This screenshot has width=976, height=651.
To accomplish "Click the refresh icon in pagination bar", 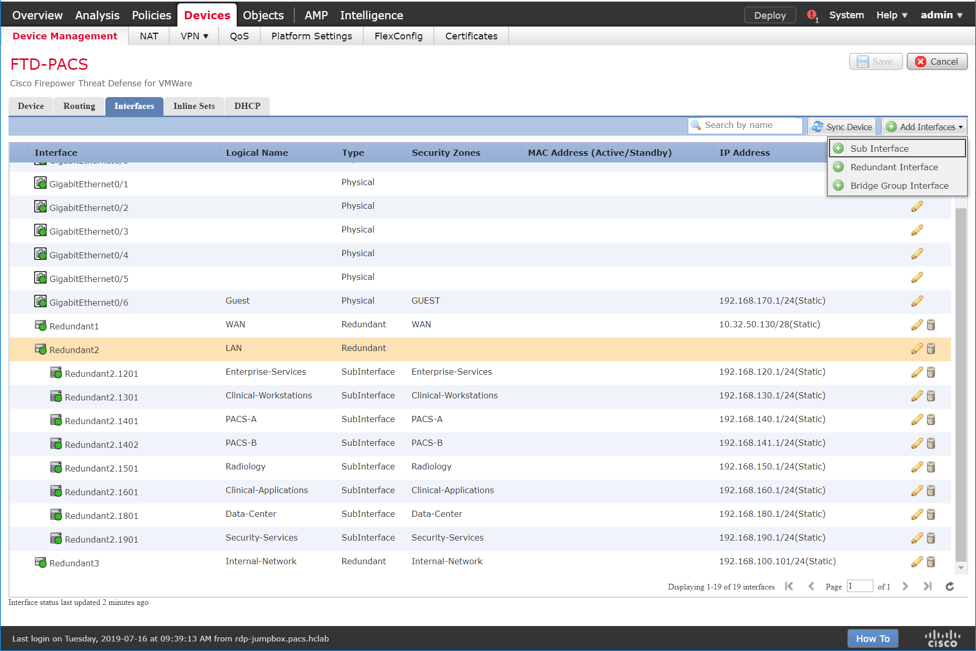I will coord(950,587).
